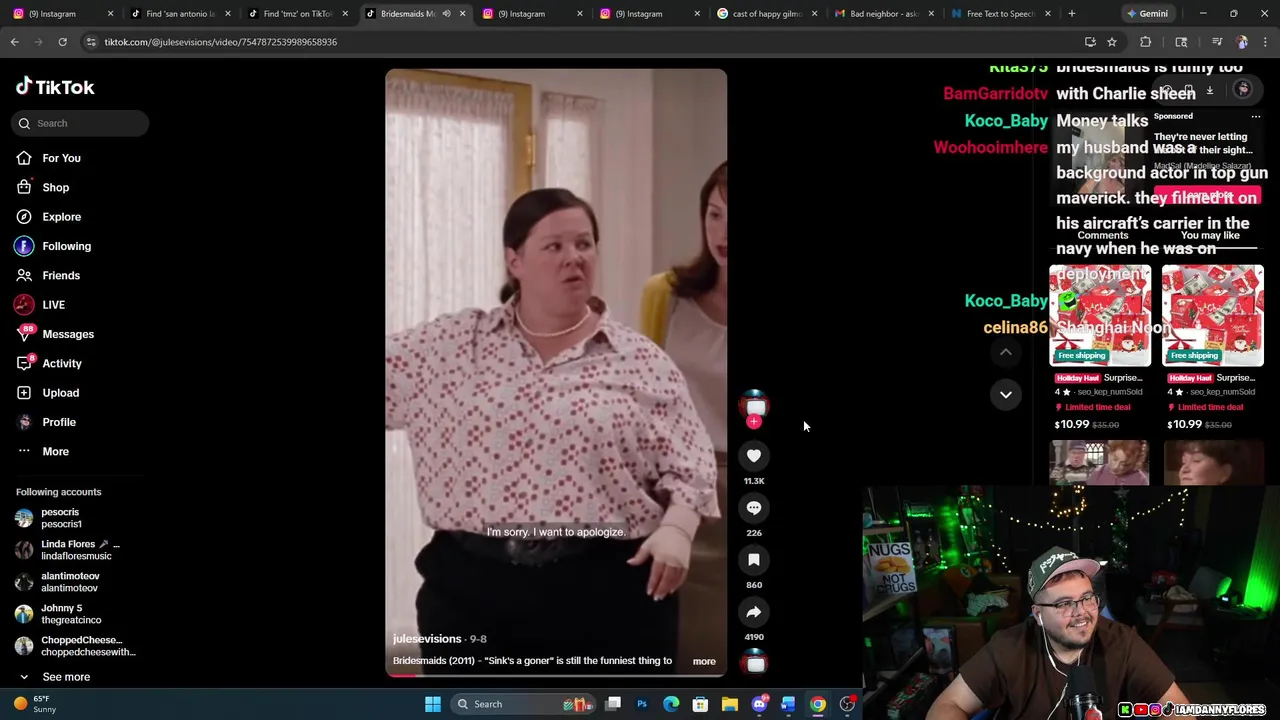Open julesevisions username on video

click(427, 639)
